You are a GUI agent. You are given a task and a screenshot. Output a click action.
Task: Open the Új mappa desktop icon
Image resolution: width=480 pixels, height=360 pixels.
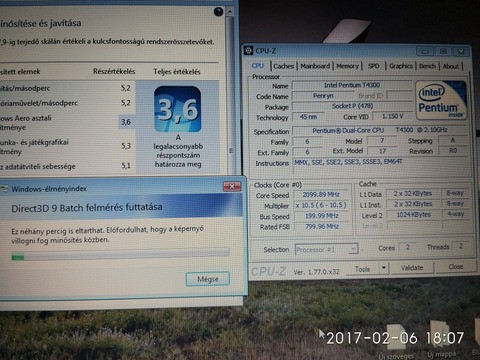click(441, 340)
